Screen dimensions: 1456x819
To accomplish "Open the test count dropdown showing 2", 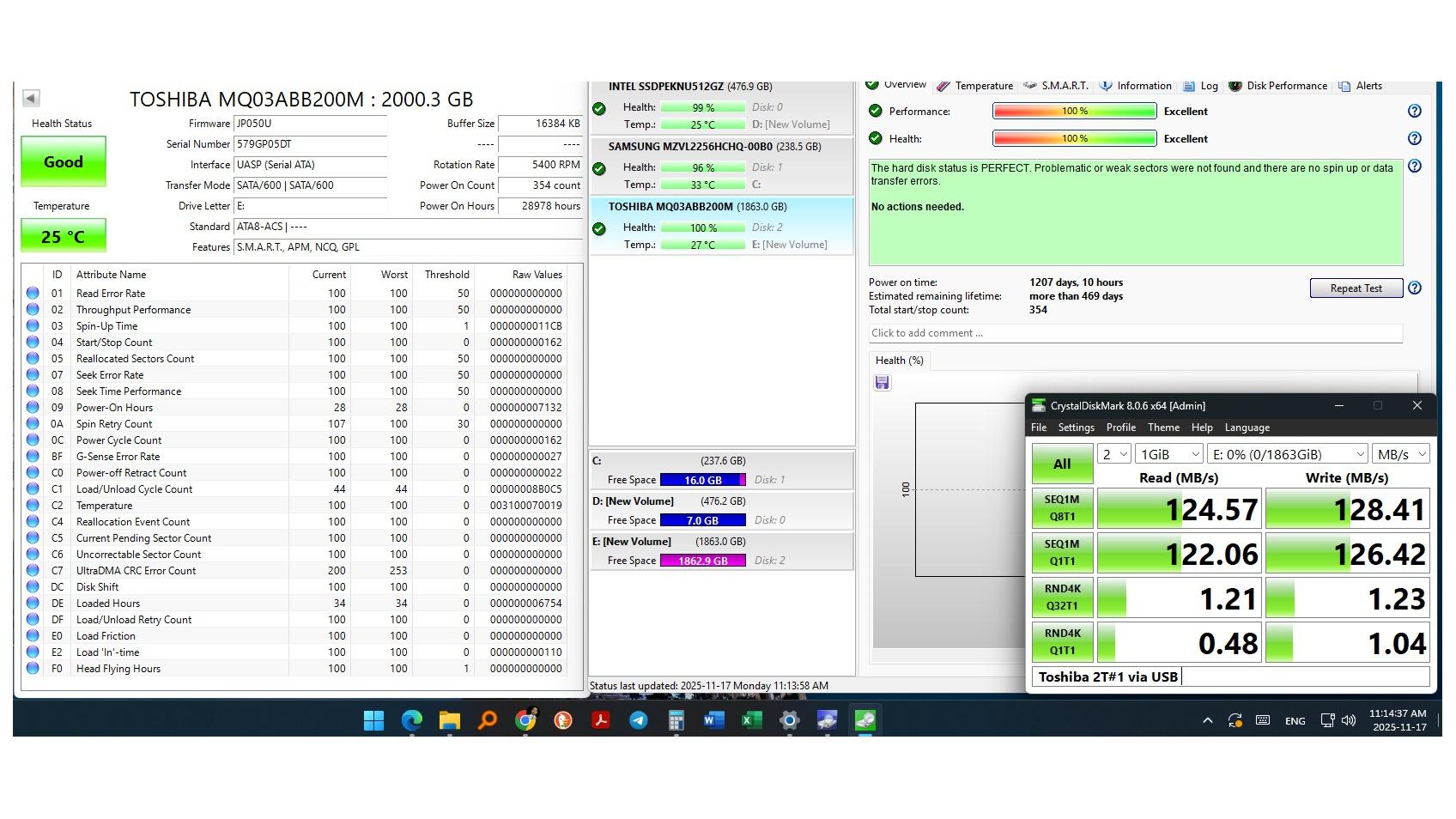I will tap(1114, 454).
